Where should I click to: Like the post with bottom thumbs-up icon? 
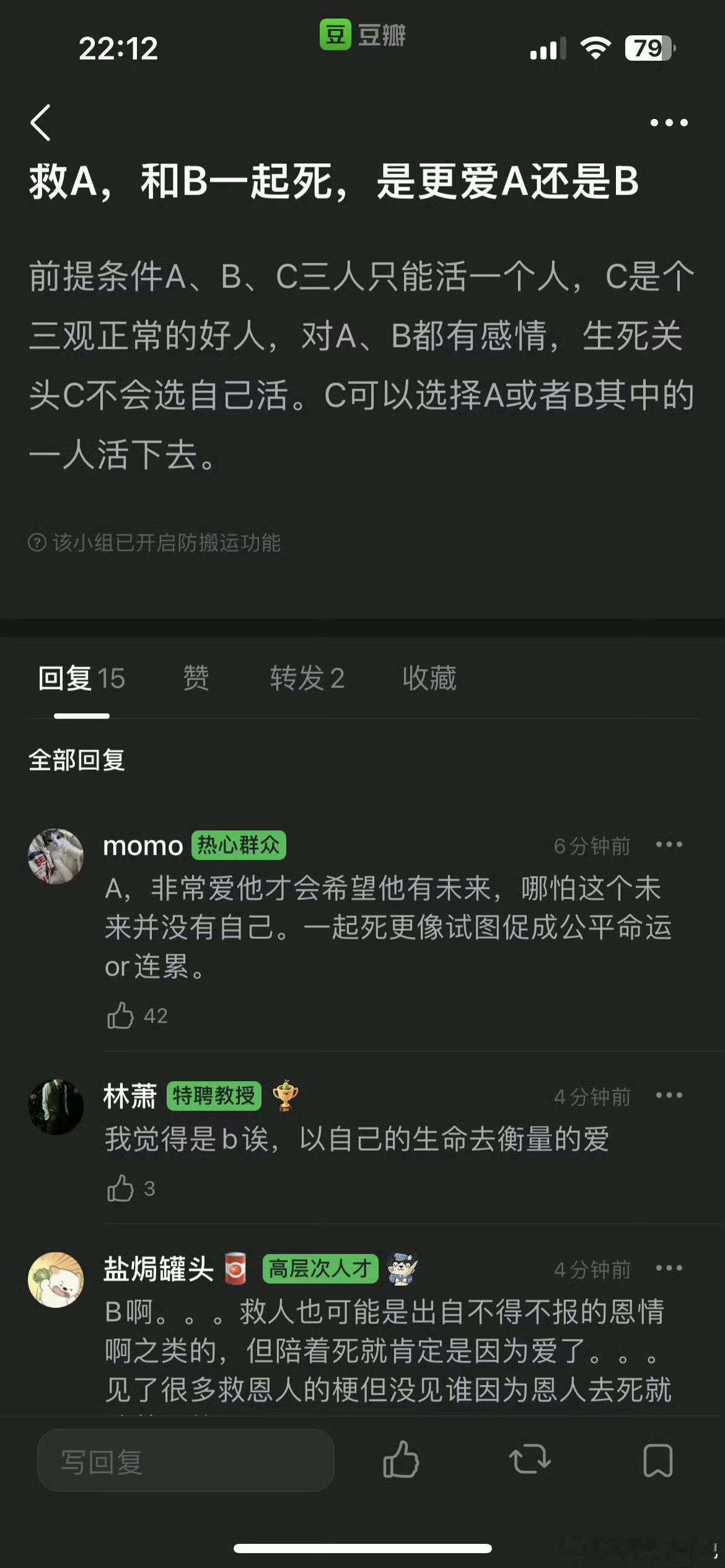(401, 1460)
